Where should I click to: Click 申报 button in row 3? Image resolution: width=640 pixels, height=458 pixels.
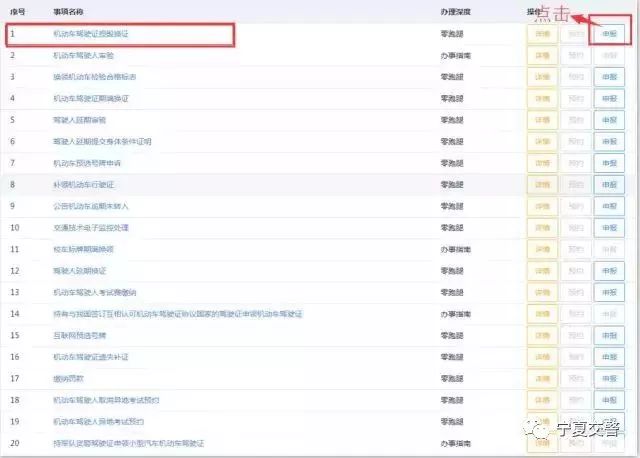point(609,77)
